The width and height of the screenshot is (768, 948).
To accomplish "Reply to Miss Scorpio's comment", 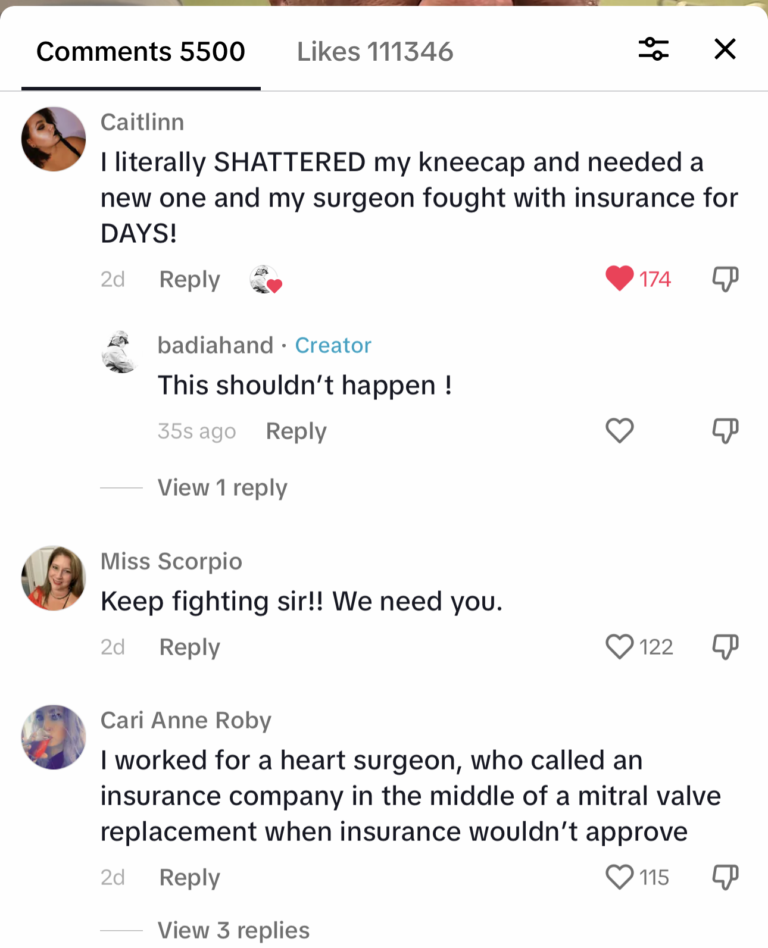I will coord(189,647).
